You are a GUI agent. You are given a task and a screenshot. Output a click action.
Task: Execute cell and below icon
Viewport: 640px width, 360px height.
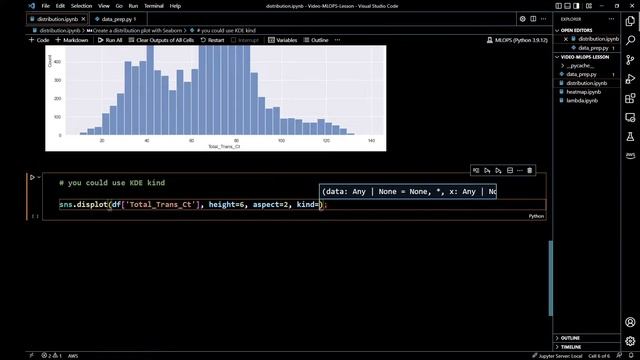(x=498, y=170)
